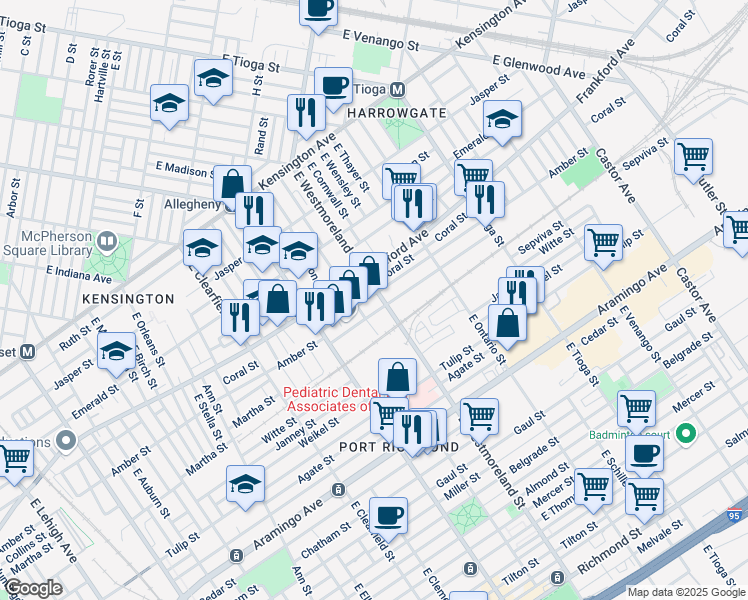This screenshot has width=748, height=600.
Task: Click the transit stop icon on Aramingo Ave near Agate St
Action: tap(338, 489)
